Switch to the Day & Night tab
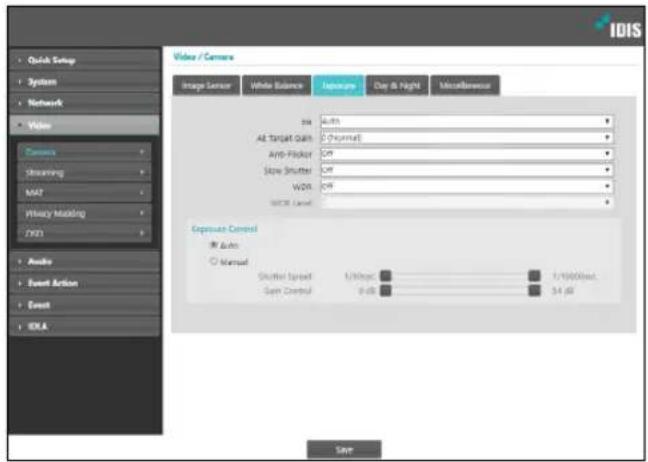 [x=397, y=86]
